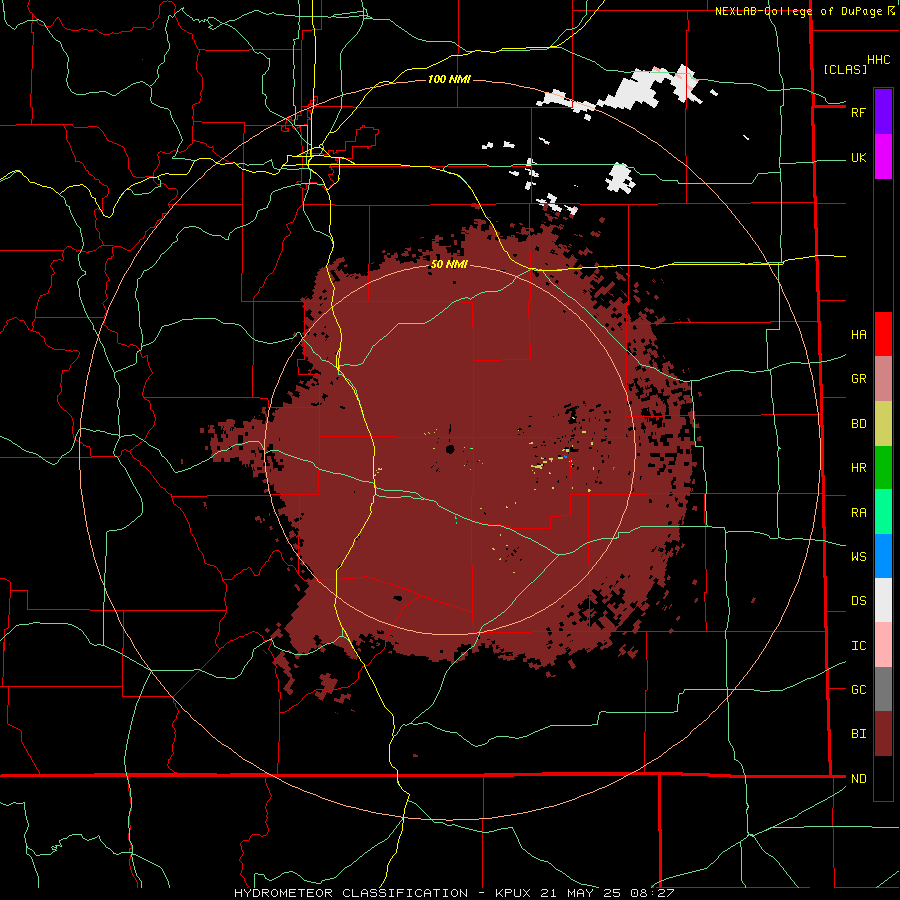Click the ND black legend swatch
Screen dimensions: 900x900
883,778
